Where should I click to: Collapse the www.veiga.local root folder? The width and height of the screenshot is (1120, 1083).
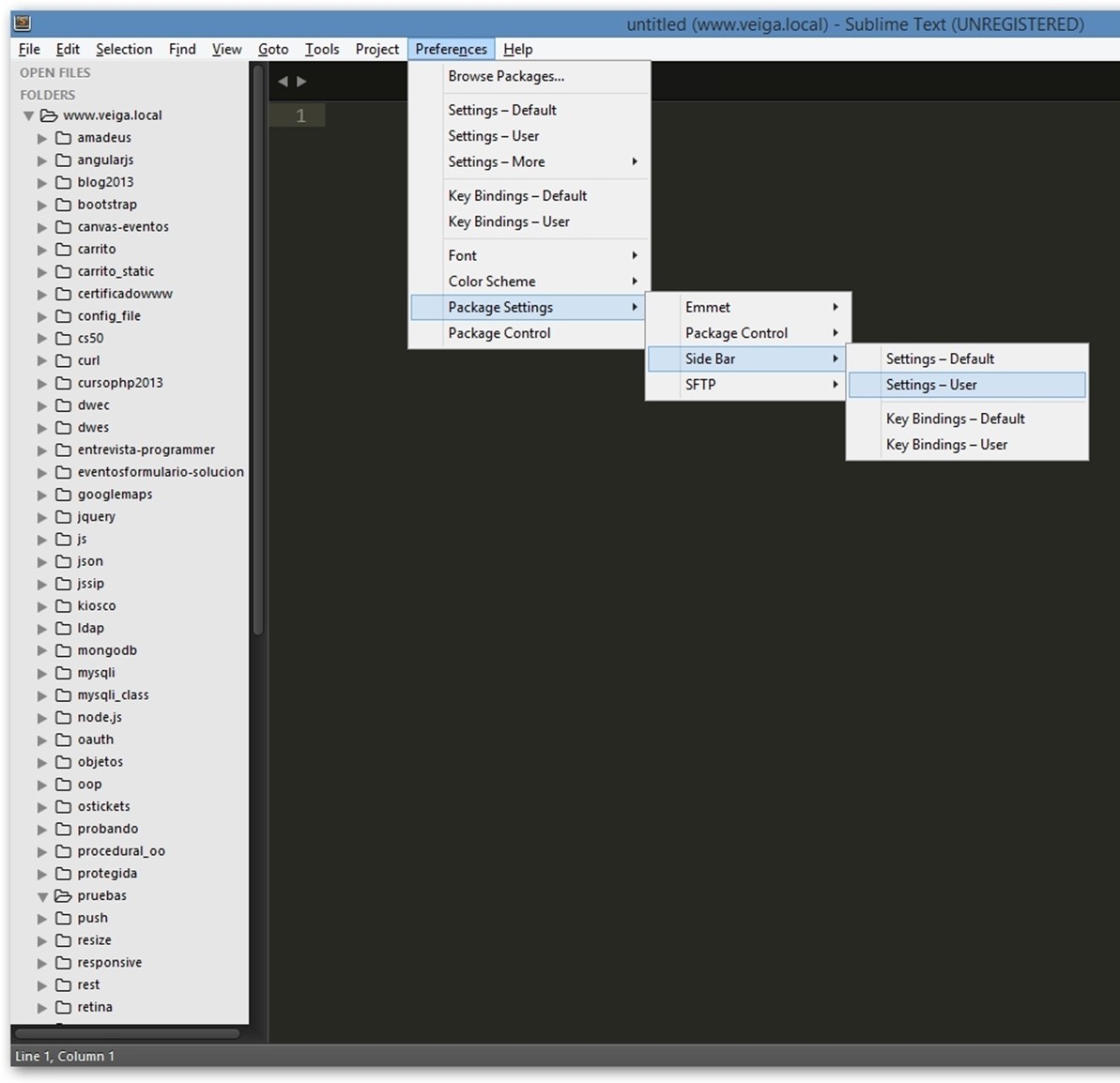point(28,115)
